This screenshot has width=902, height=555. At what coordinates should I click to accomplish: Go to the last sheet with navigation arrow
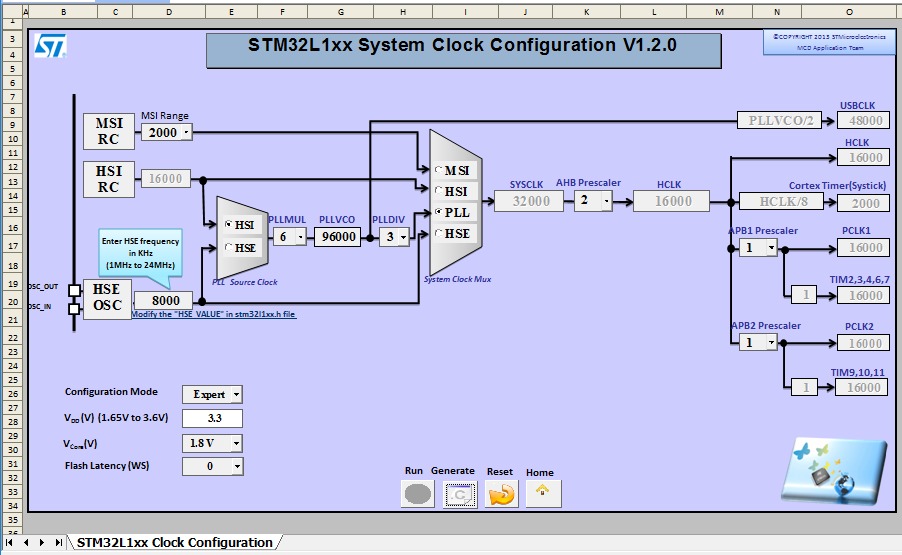pyautogui.click(x=58, y=543)
